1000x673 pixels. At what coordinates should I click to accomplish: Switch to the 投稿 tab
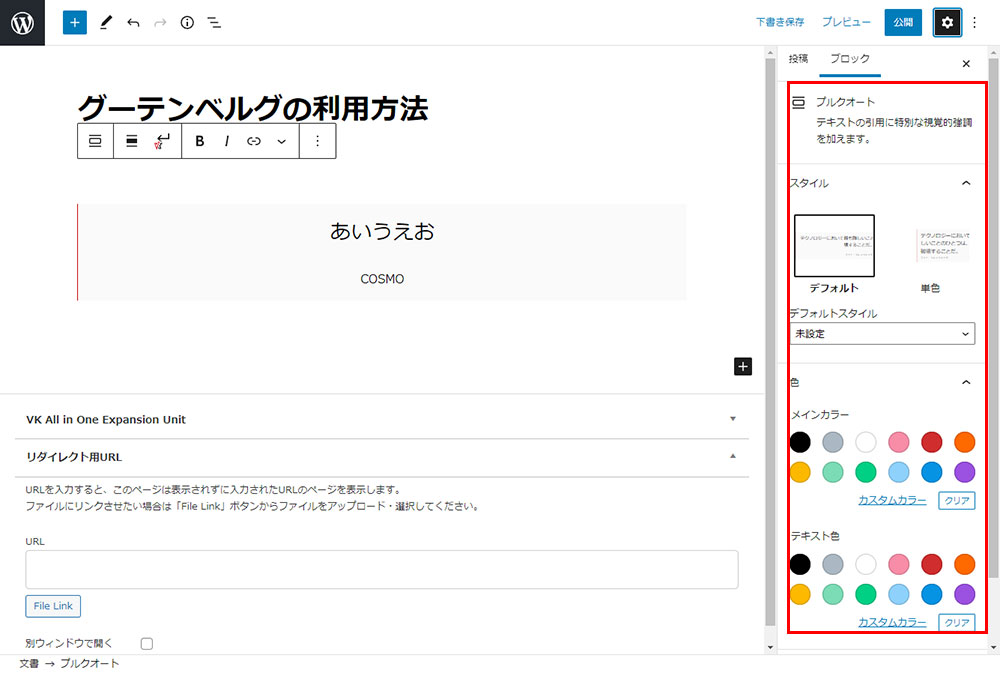[798, 59]
